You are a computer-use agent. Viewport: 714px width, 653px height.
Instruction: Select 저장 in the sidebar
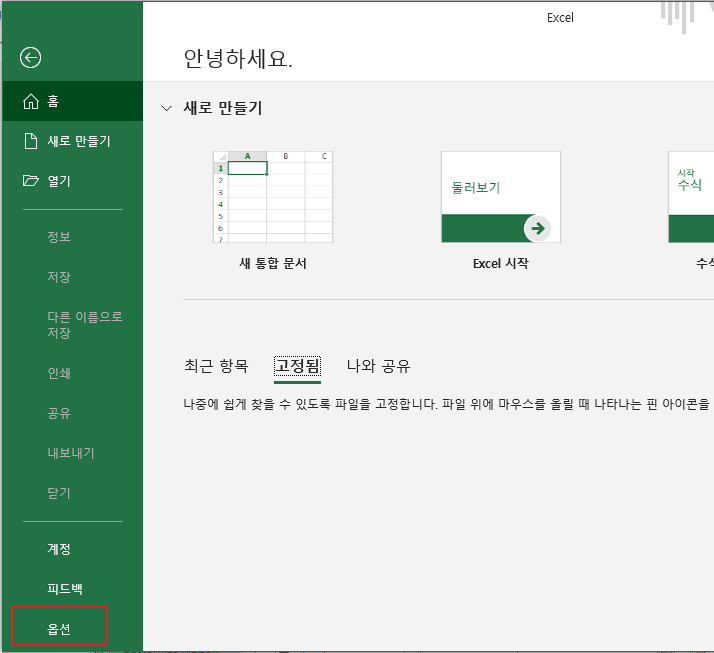pos(59,277)
